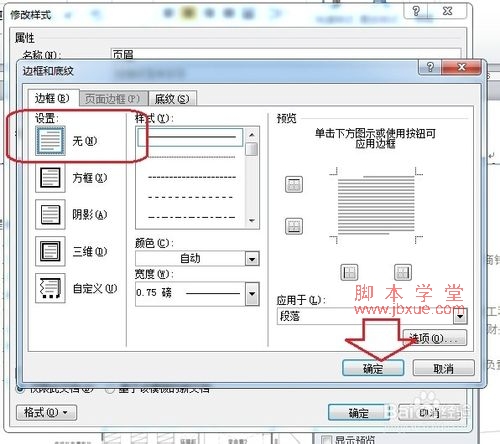Enable the 显示预览 checkbox

(x=326, y=440)
